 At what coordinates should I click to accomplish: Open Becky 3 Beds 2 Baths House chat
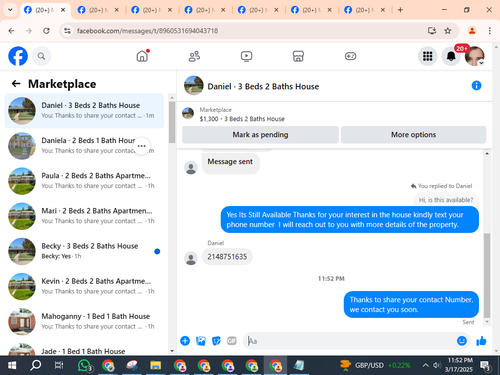tap(84, 251)
